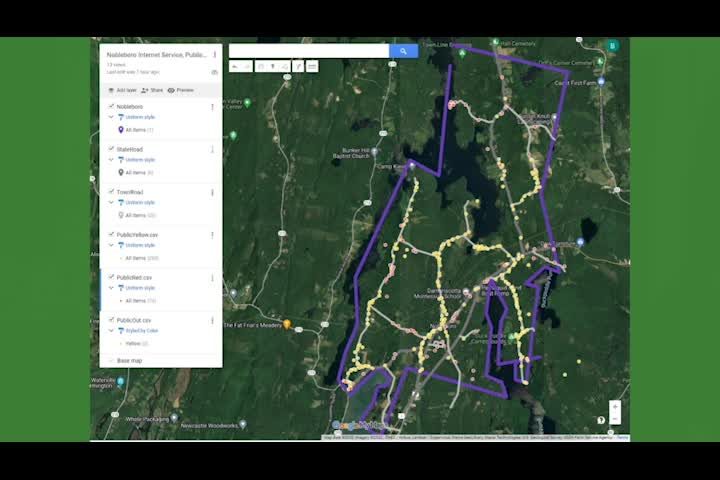Toggle TownRoad layer visibility checkbox
720x480 pixels.
point(111,192)
